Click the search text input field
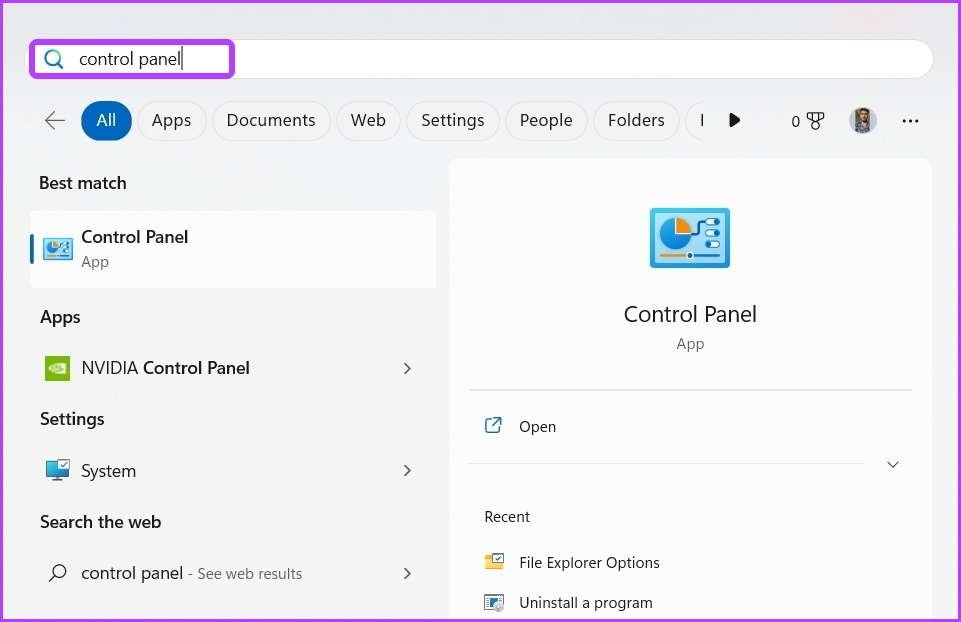Viewport: 961px width, 622px height. pyautogui.click(x=500, y=59)
